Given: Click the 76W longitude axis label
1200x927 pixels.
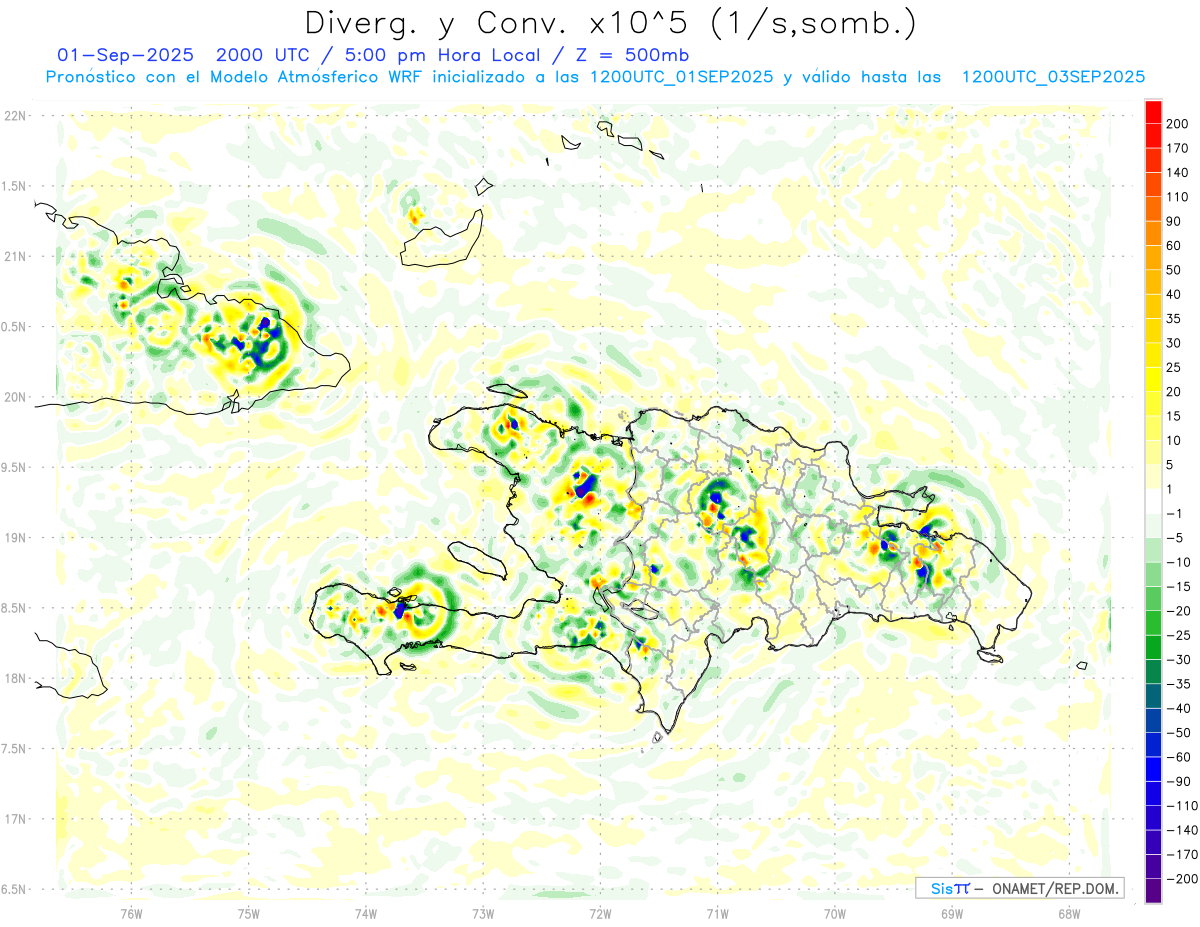Looking at the screenshot, I should click(132, 913).
